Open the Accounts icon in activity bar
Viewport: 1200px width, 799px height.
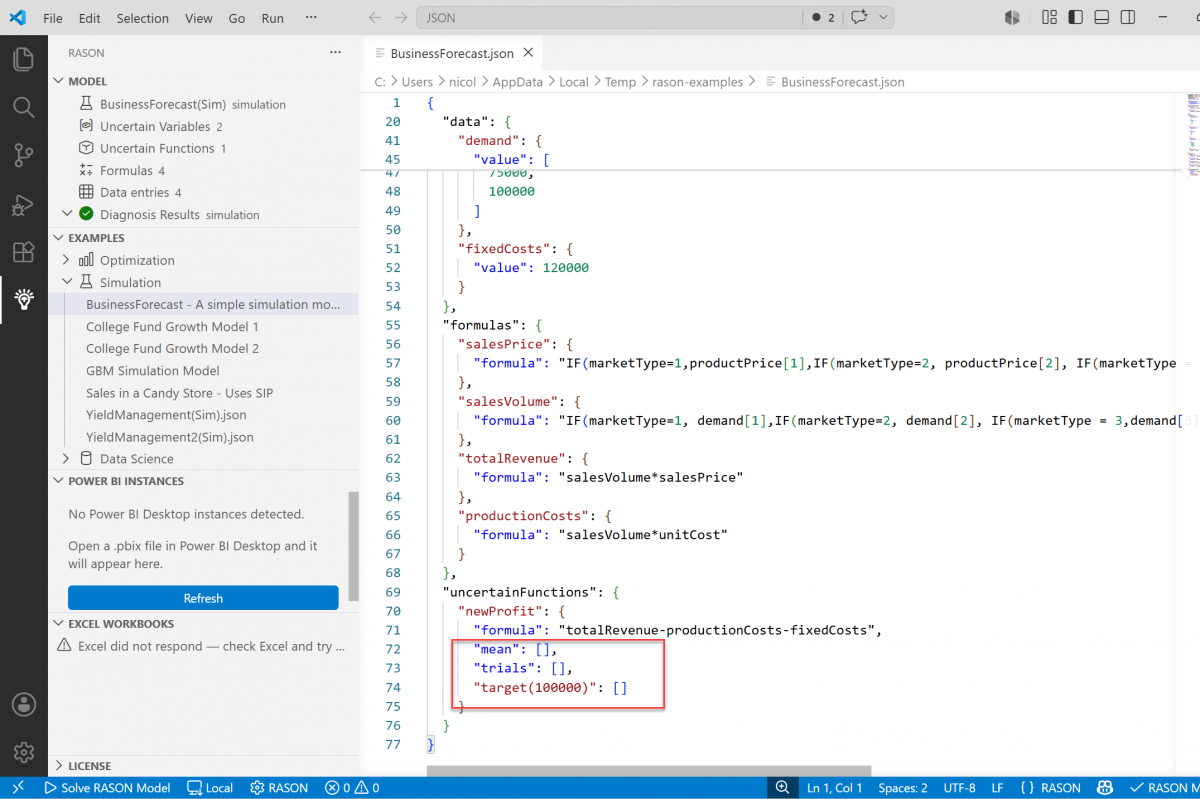point(23,704)
